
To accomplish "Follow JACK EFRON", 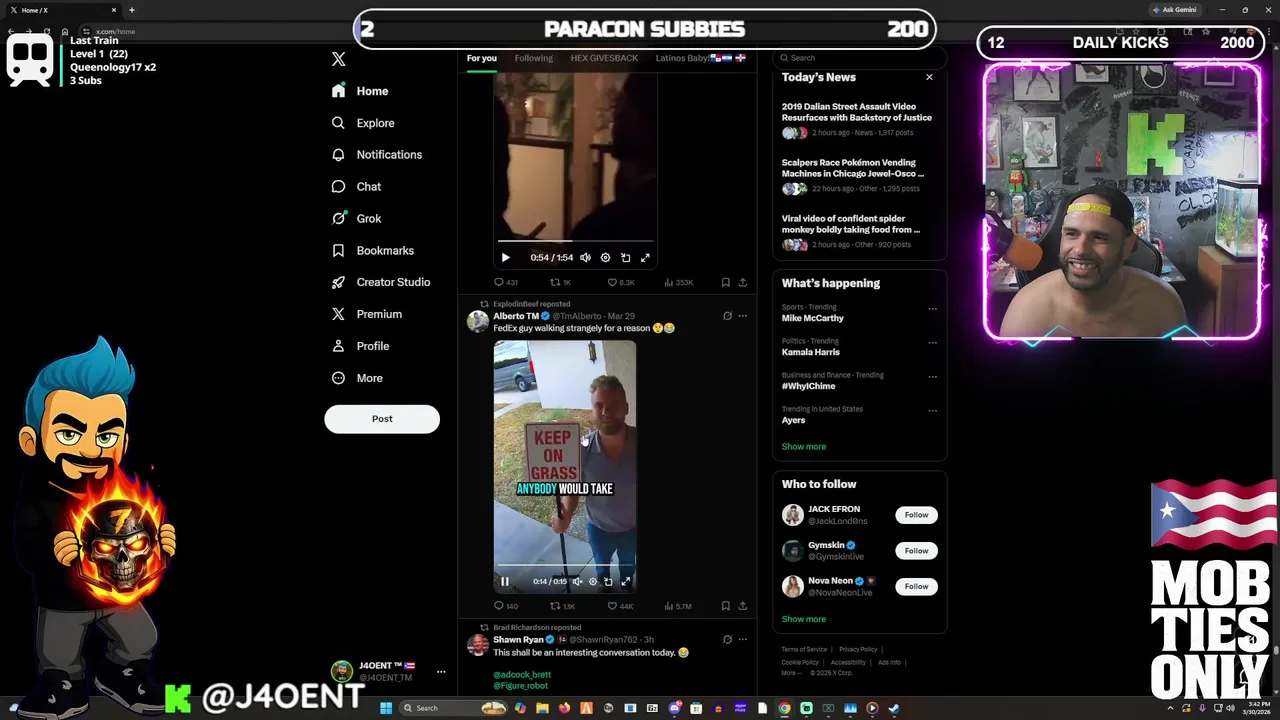I will pyautogui.click(x=916, y=515).
